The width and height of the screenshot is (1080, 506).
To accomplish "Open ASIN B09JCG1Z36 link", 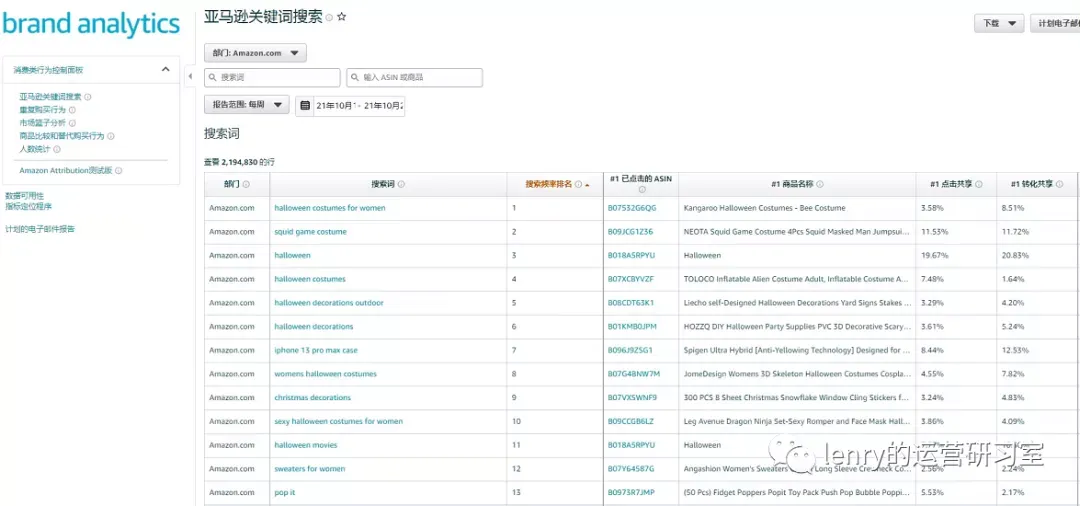I will coord(630,232).
